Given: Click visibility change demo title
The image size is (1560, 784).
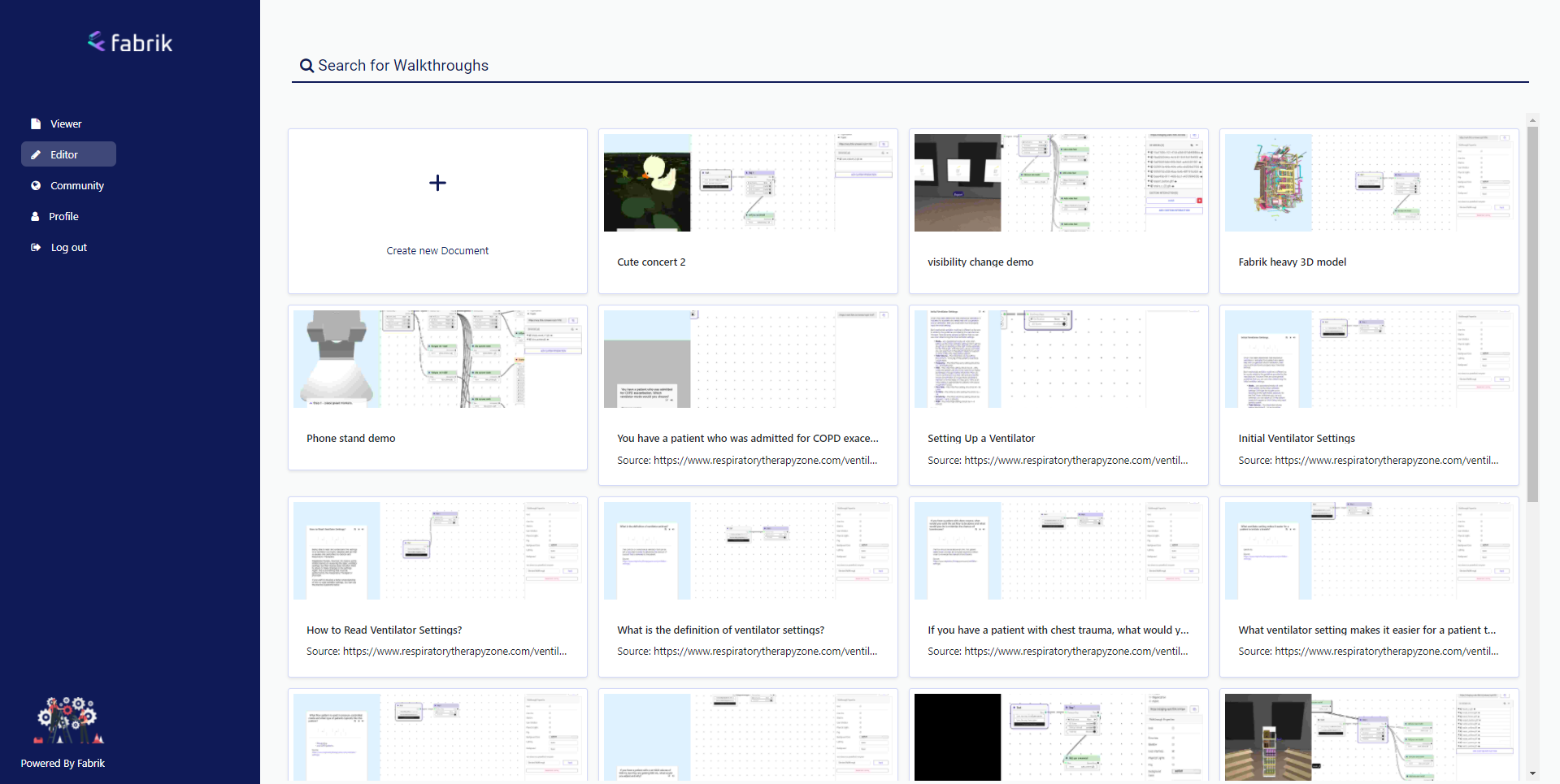Looking at the screenshot, I should coord(980,262).
